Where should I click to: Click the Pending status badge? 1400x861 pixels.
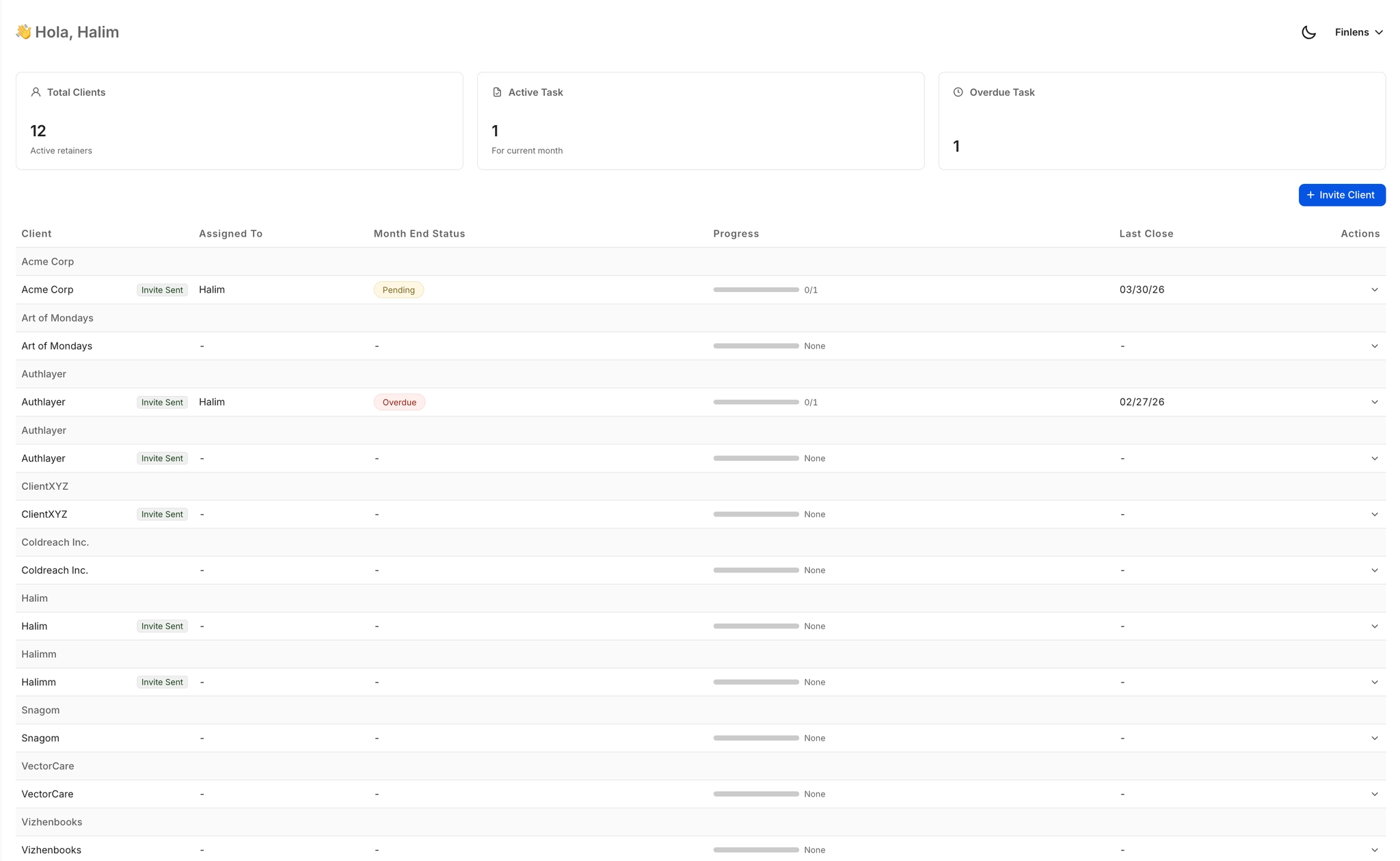pos(399,290)
